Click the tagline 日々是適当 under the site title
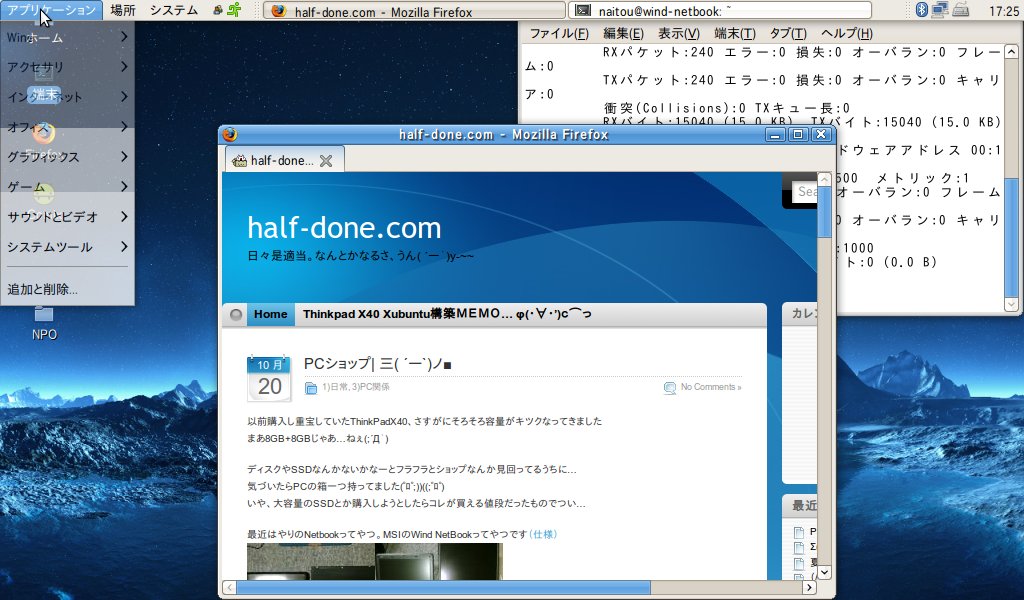Screen dimensions: 1024x600 (x=360, y=256)
